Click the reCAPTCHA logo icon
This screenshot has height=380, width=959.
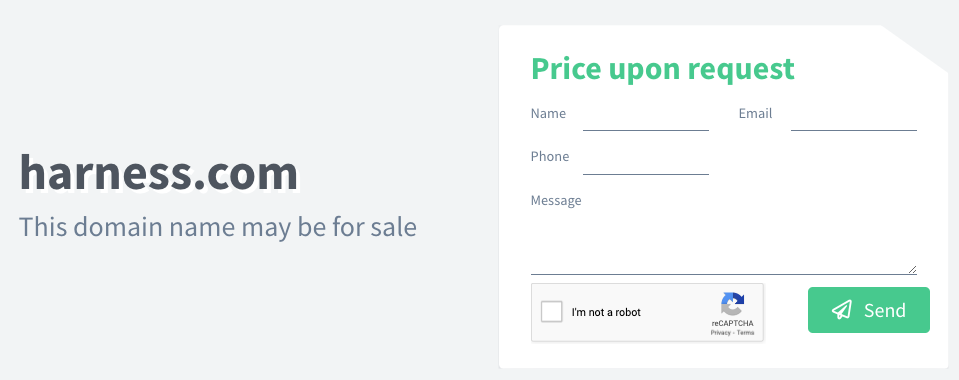pyautogui.click(x=732, y=304)
